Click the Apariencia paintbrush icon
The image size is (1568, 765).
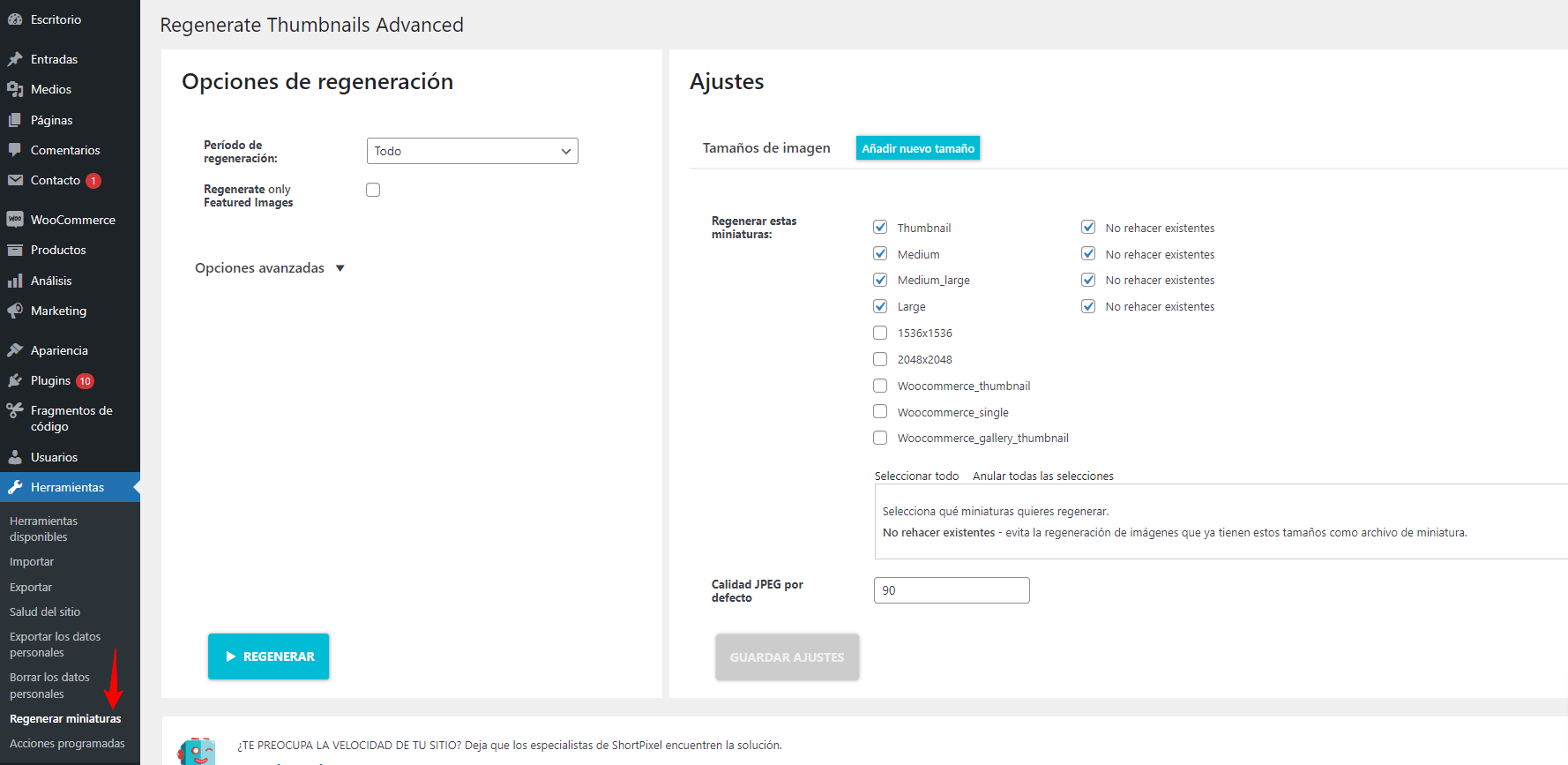pos(15,350)
